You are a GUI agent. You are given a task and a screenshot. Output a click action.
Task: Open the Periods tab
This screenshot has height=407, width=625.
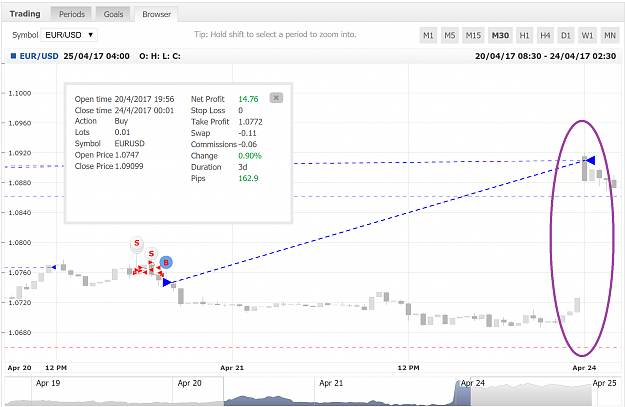[x=72, y=14]
